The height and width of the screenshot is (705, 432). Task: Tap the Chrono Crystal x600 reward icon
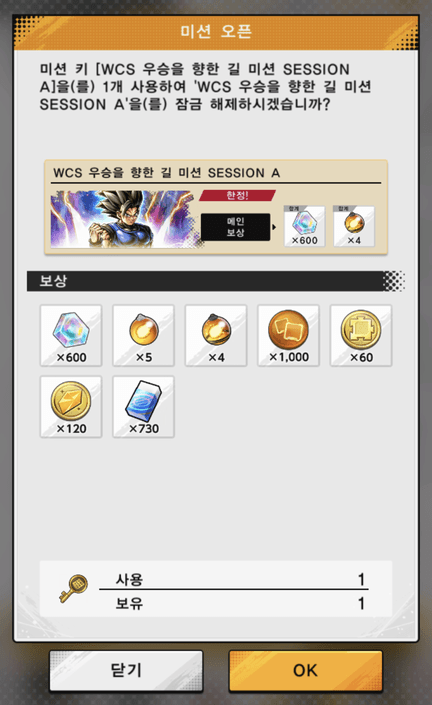tap(71, 335)
